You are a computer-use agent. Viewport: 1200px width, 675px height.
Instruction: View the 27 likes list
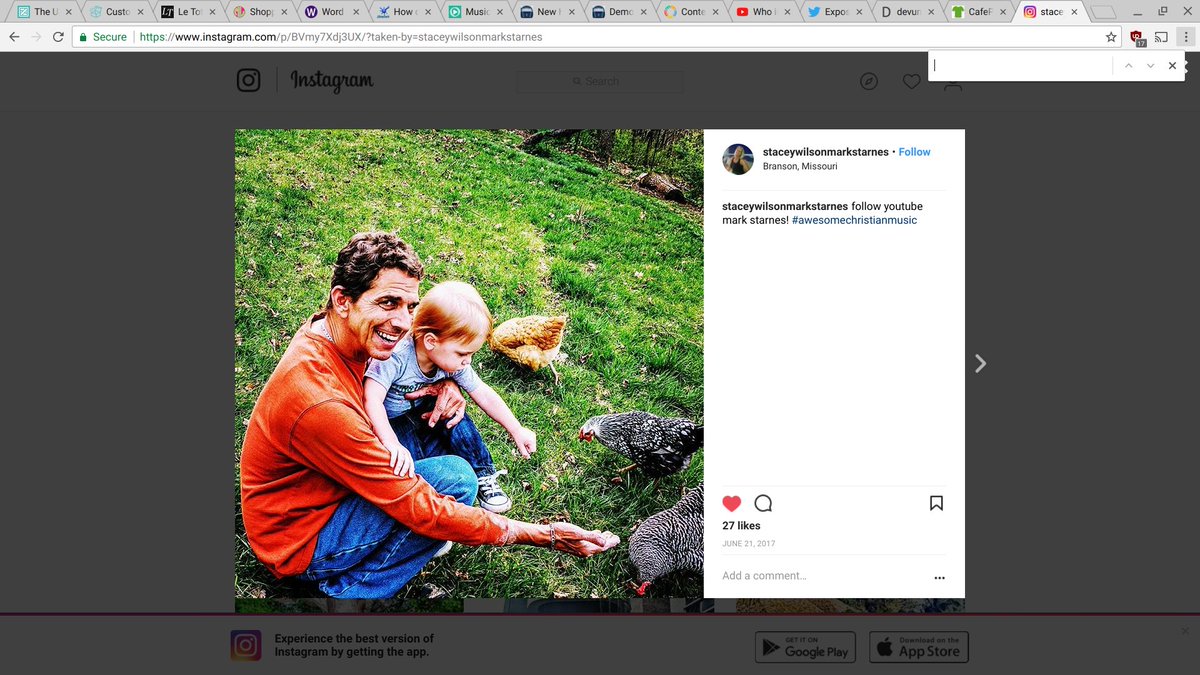pos(741,526)
